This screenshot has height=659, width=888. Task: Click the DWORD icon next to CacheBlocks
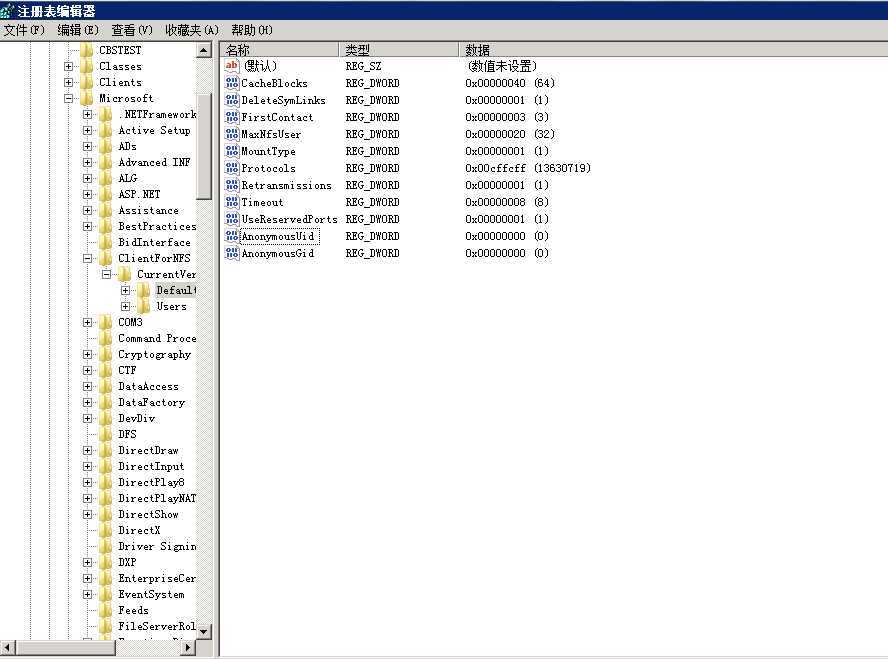coord(232,83)
